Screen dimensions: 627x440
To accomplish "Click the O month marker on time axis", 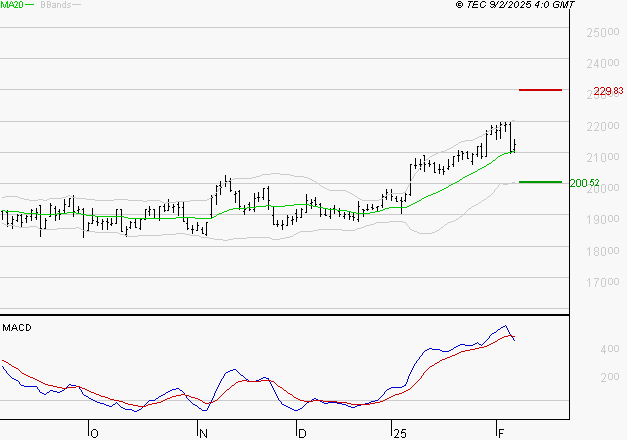I will pos(94,433).
